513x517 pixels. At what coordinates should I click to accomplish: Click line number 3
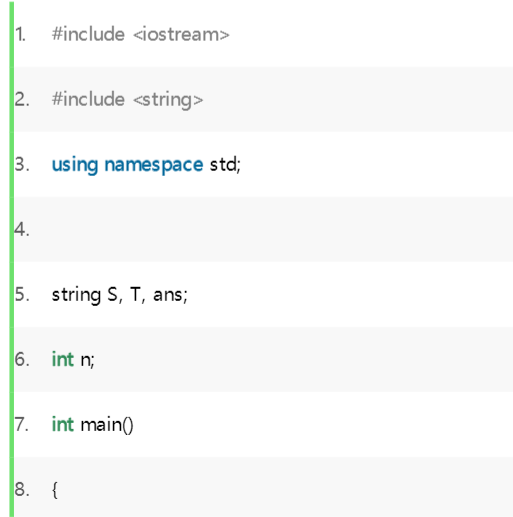pyautogui.click(x=22, y=164)
